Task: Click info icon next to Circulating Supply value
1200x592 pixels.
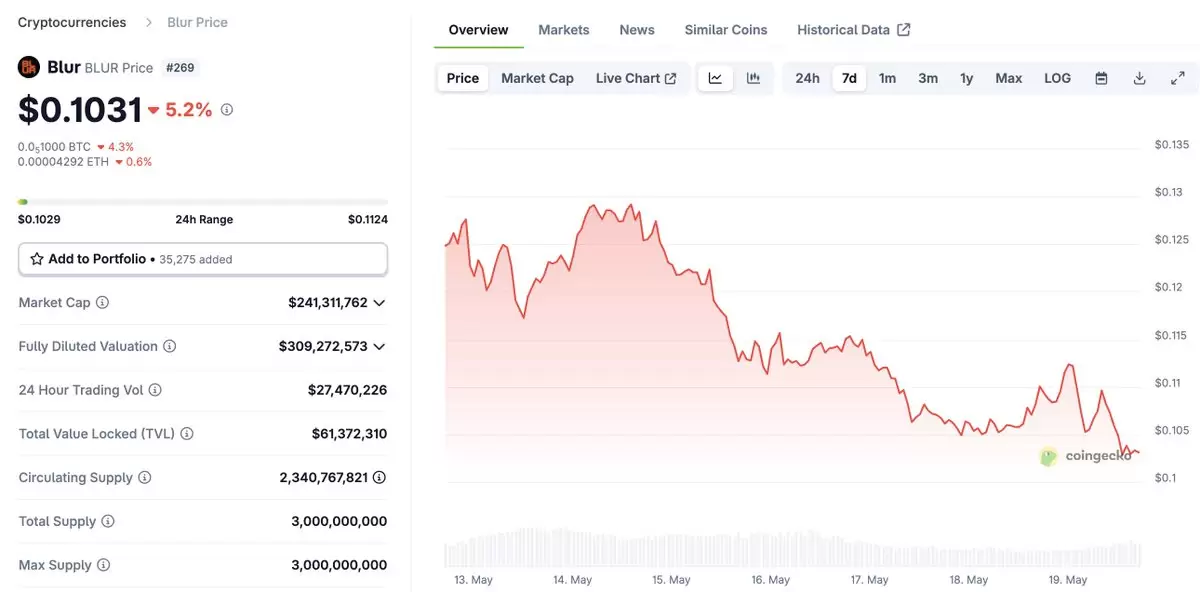Action: [x=379, y=478]
